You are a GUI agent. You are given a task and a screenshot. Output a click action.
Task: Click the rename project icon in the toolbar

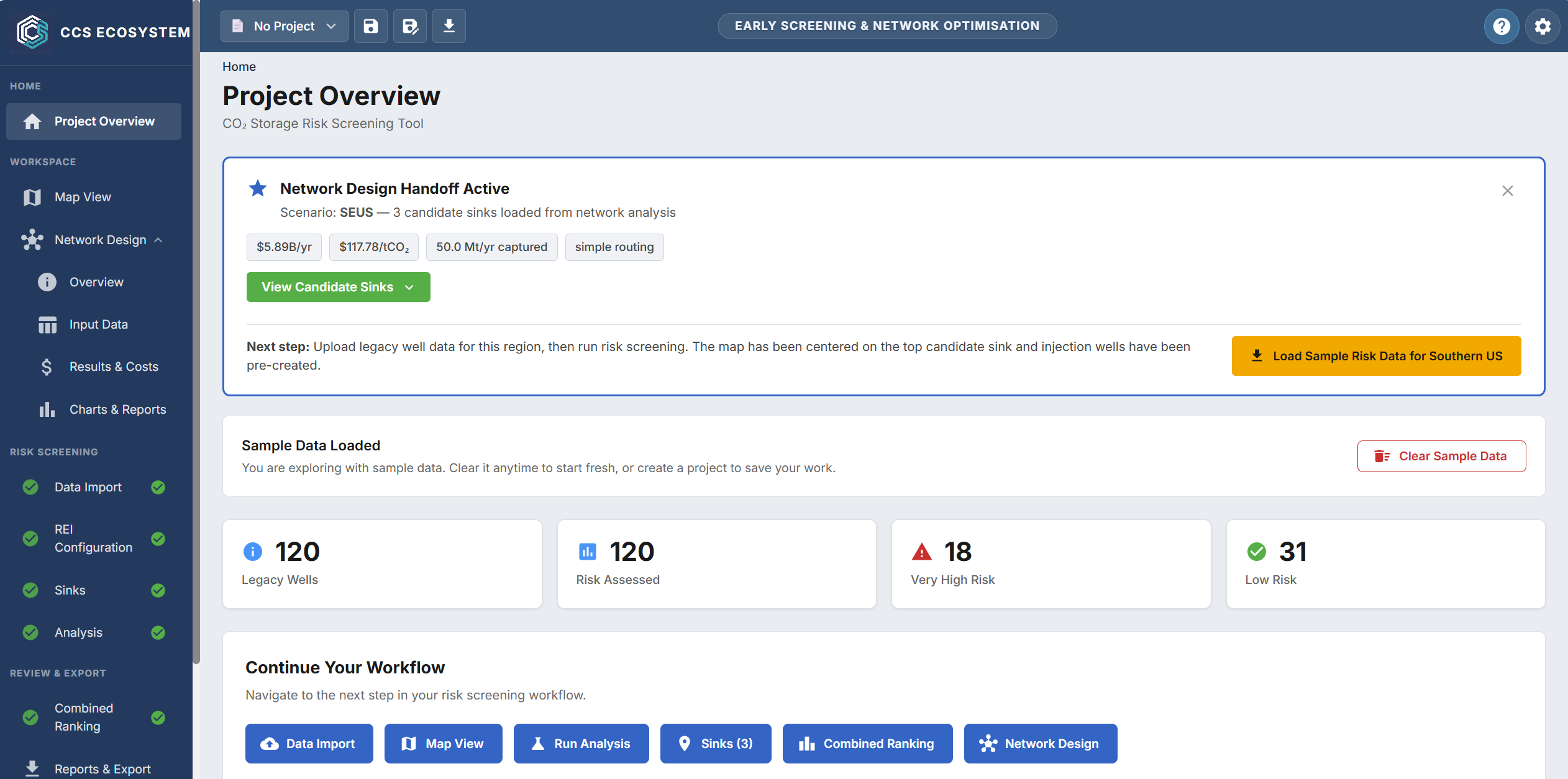point(409,25)
